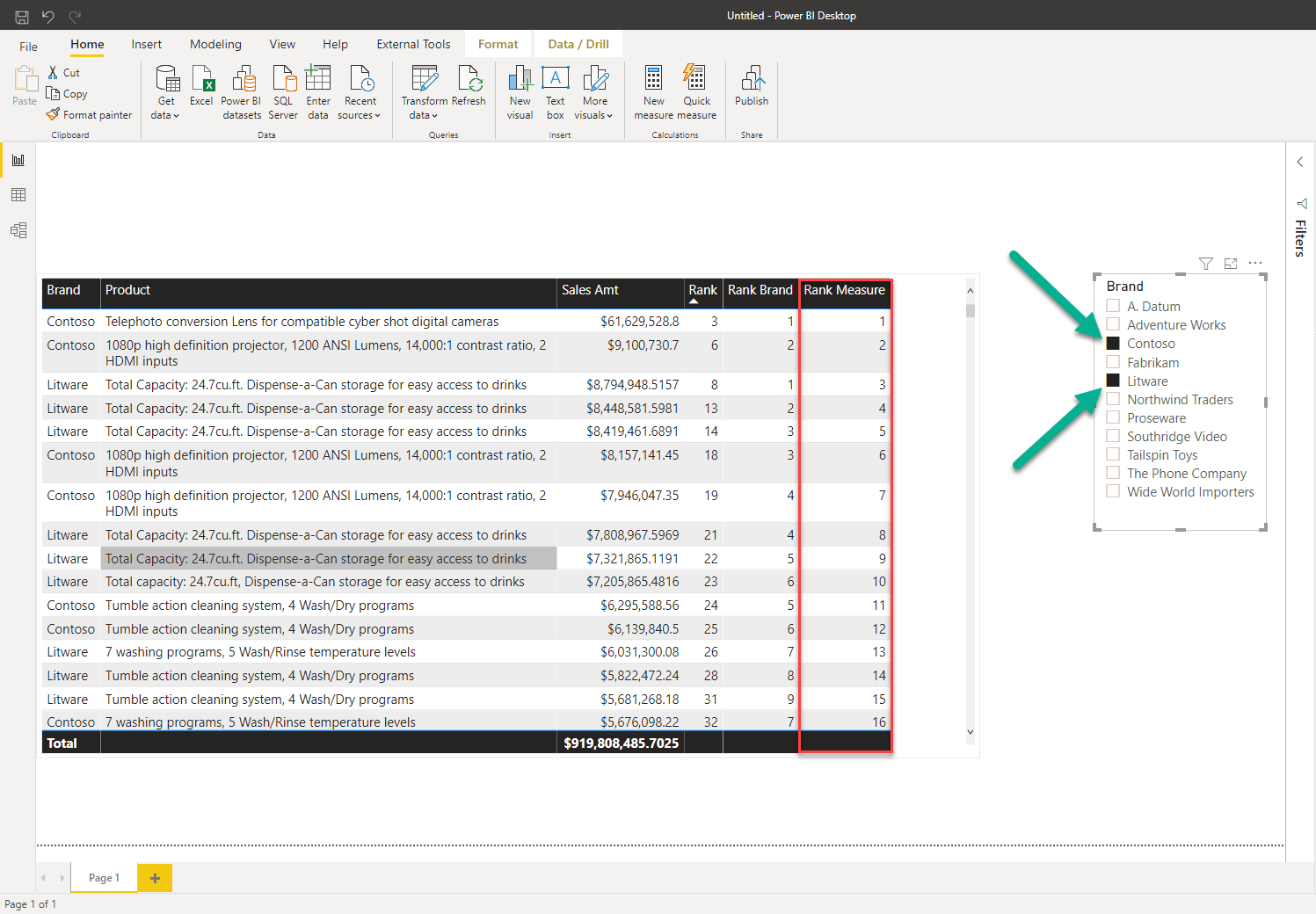Click the Paste clipboard icon
This screenshot has height=914, width=1316.
pos(25,79)
